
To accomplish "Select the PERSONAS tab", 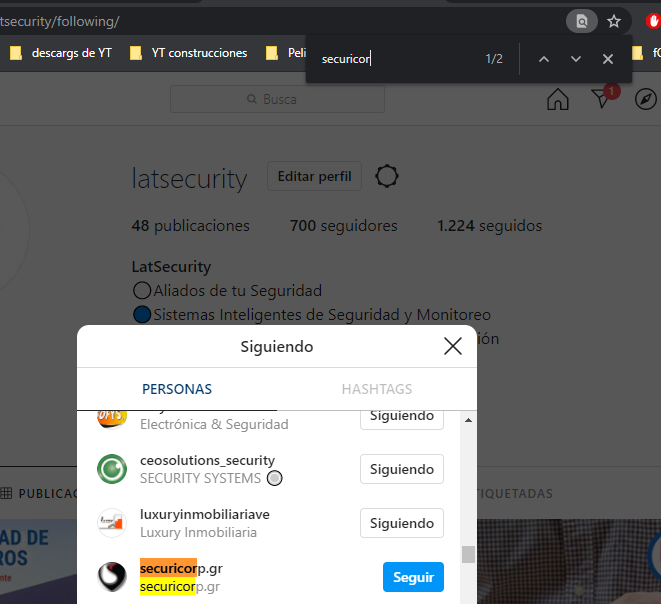I will pyautogui.click(x=177, y=389).
